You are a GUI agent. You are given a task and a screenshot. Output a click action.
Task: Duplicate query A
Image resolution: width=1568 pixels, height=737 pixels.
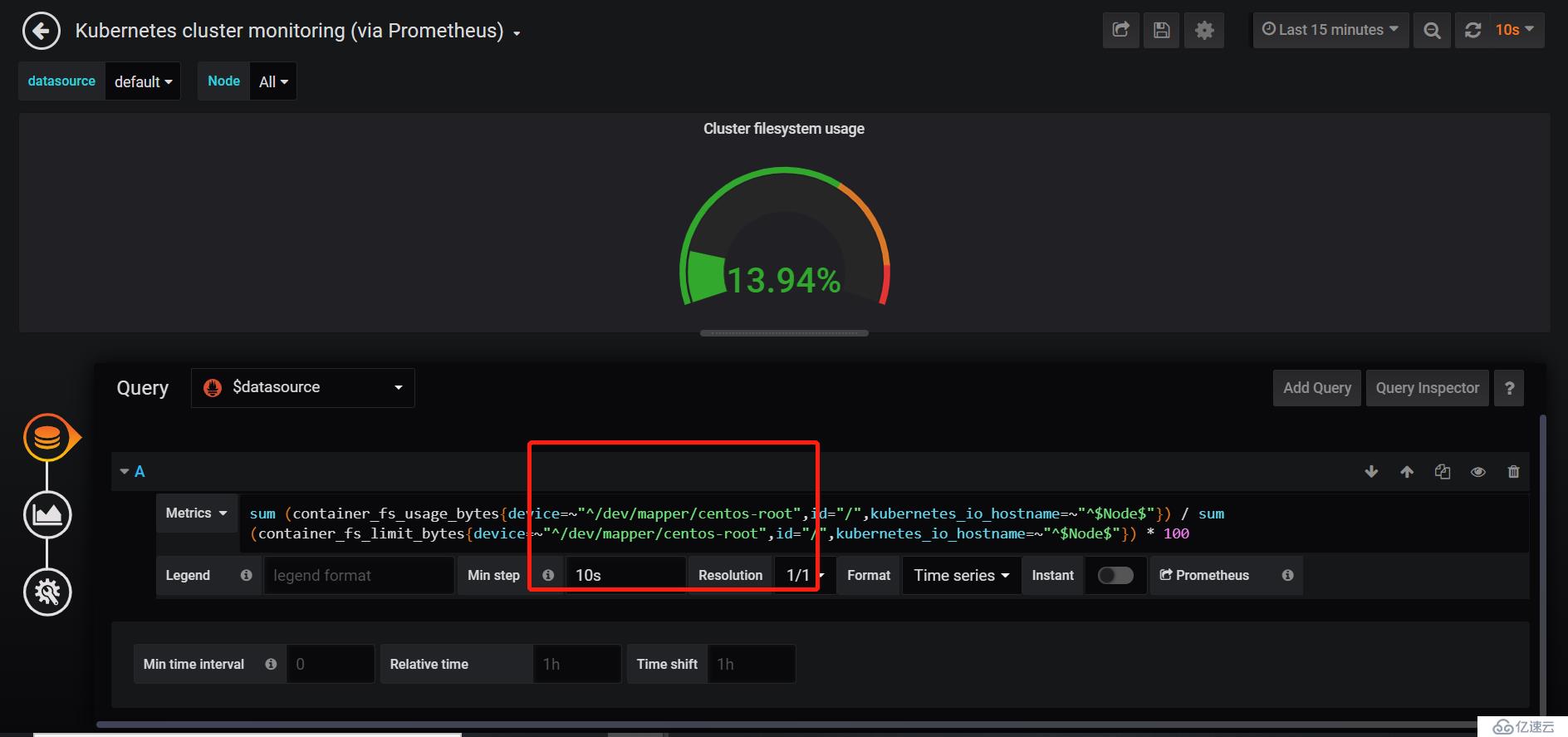coord(1443,472)
